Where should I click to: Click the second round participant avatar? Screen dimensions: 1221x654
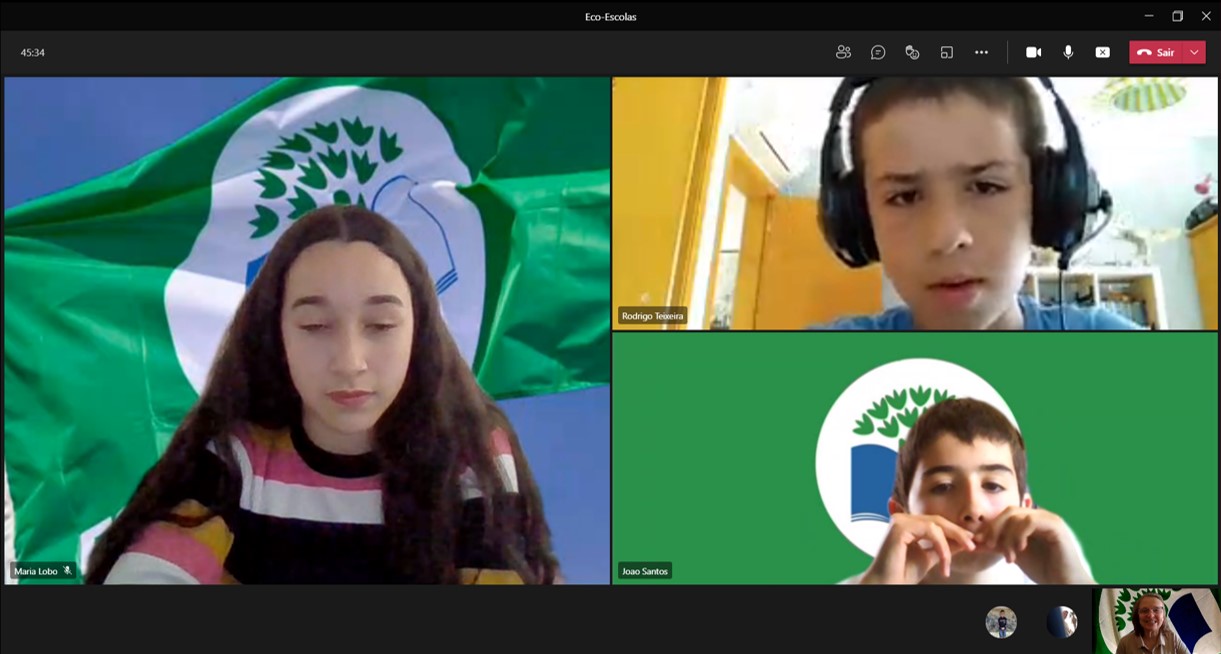[x=1061, y=622]
